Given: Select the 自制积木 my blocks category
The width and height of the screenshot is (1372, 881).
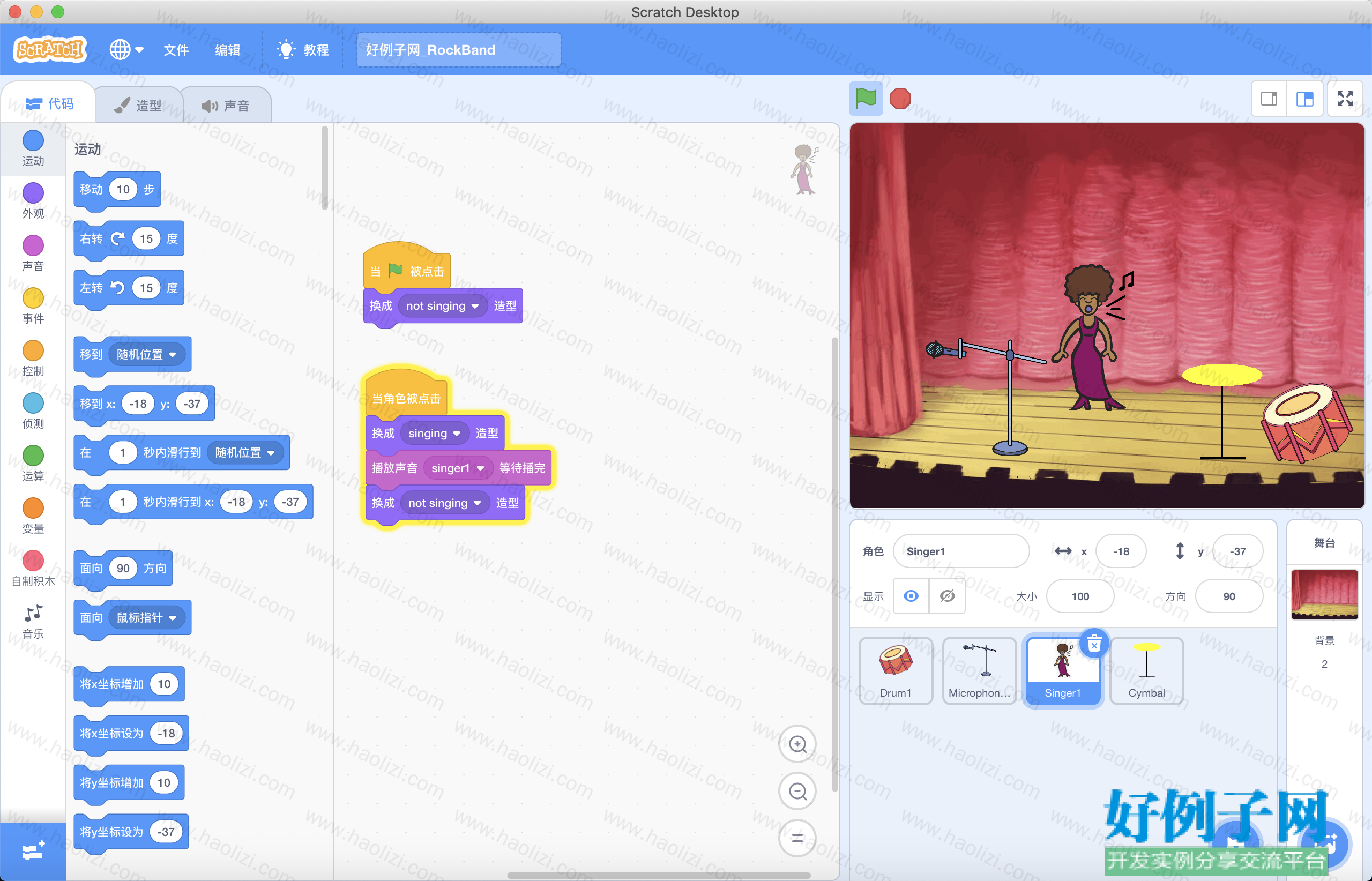Looking at the screenshot, I should click(x=33, y=569).
